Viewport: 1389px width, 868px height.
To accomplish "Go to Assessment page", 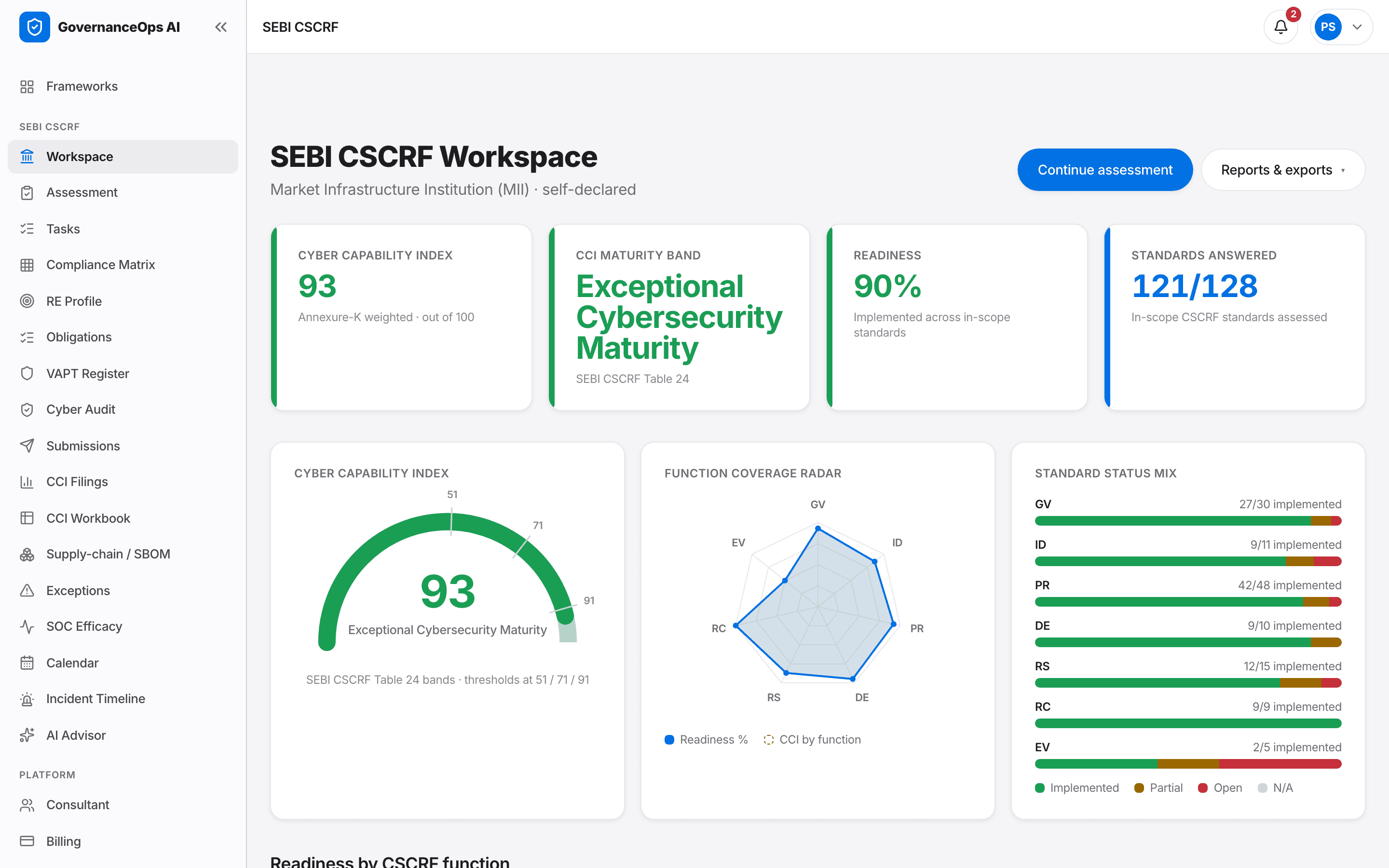I will 123,192.
